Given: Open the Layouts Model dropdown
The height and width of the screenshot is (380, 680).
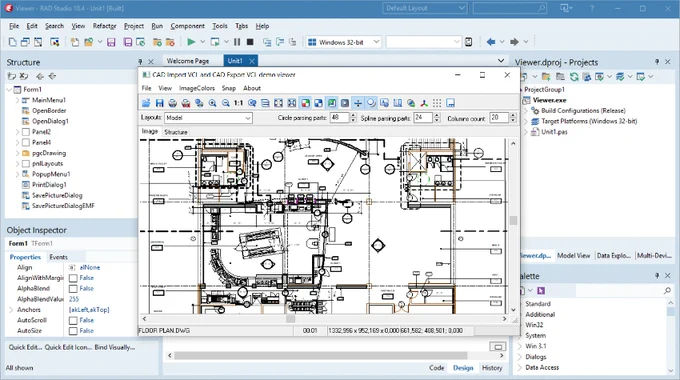Looking at the screenshot, I should pos(208,118).
